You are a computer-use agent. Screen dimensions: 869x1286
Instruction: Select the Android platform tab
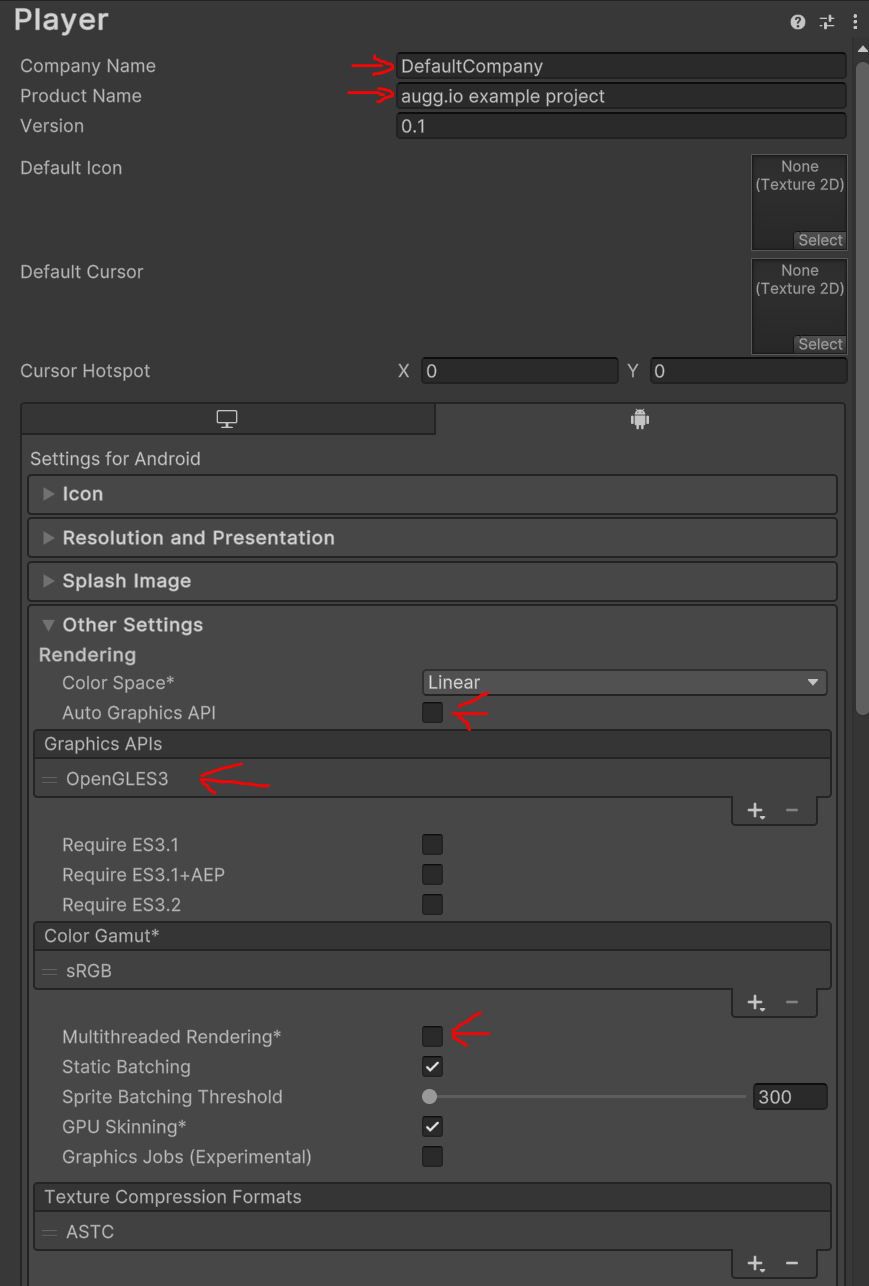640,420
